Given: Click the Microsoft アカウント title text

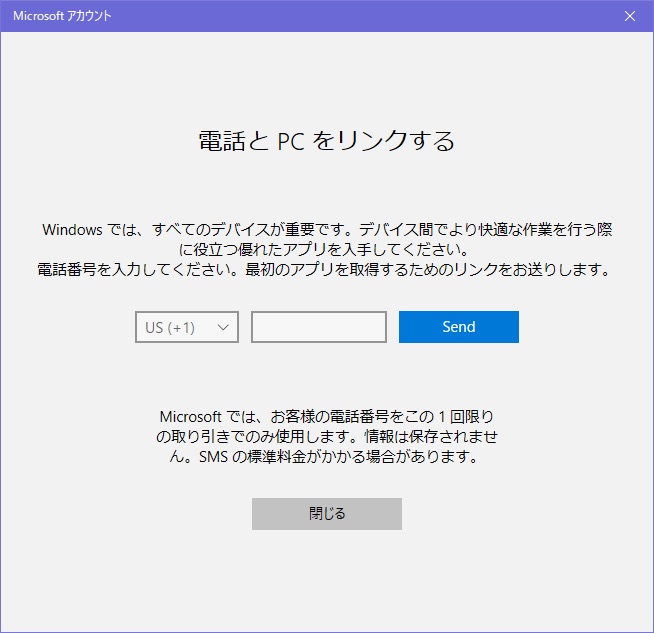Looking at the screenshot, I should click(62, 16).
